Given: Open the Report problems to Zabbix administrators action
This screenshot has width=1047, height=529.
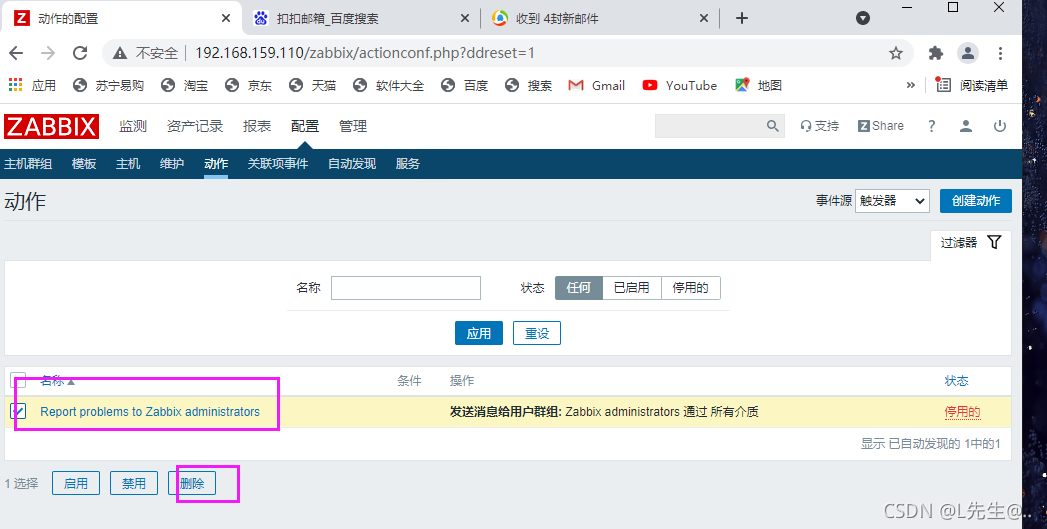Looking at the screenshot, I should pyautogui.click(x=150, y=411).
